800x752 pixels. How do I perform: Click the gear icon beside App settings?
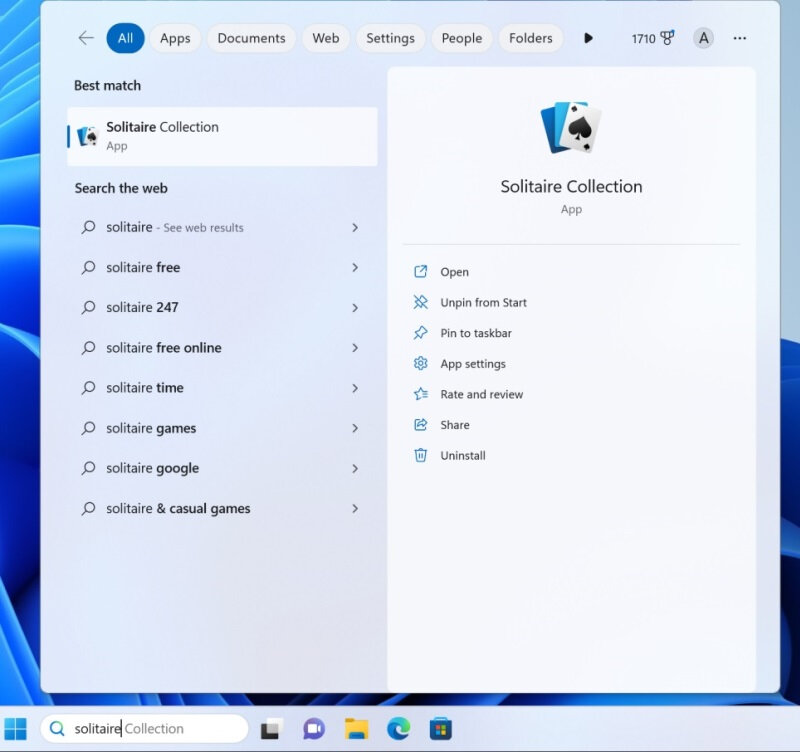[420, 363]
